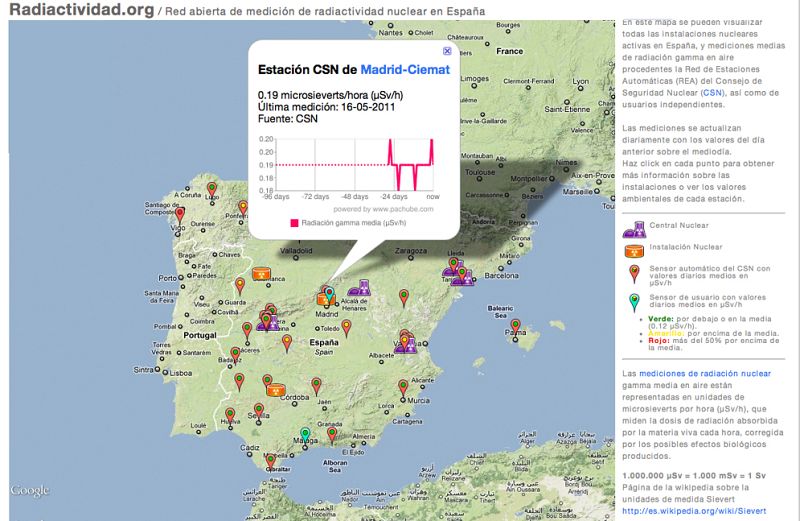This screenshot has width=800, height=521.
Task: Open the CSN link in sidebar text
Action: pyautogui.click(x=712, y=91)
